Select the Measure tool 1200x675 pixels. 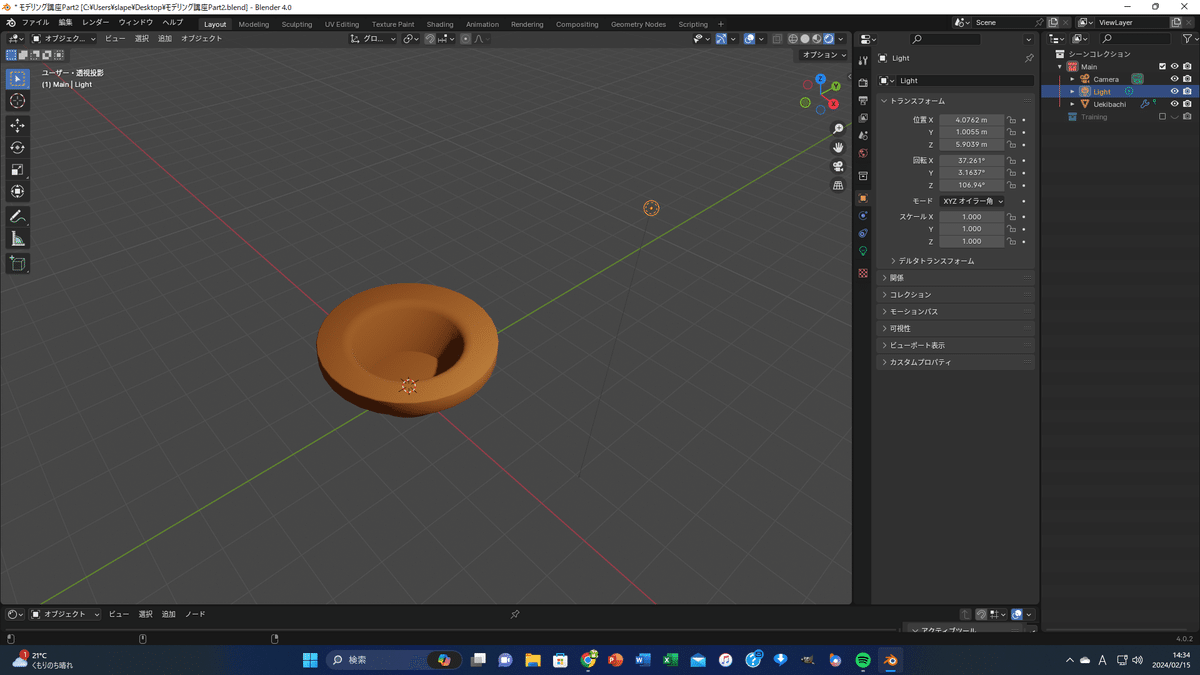(17, 239)
